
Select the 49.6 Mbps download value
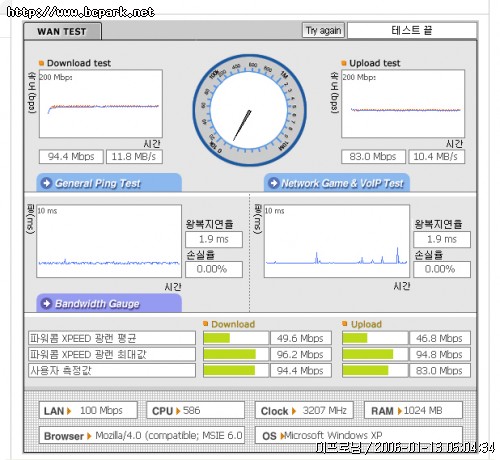coord(301,338)
